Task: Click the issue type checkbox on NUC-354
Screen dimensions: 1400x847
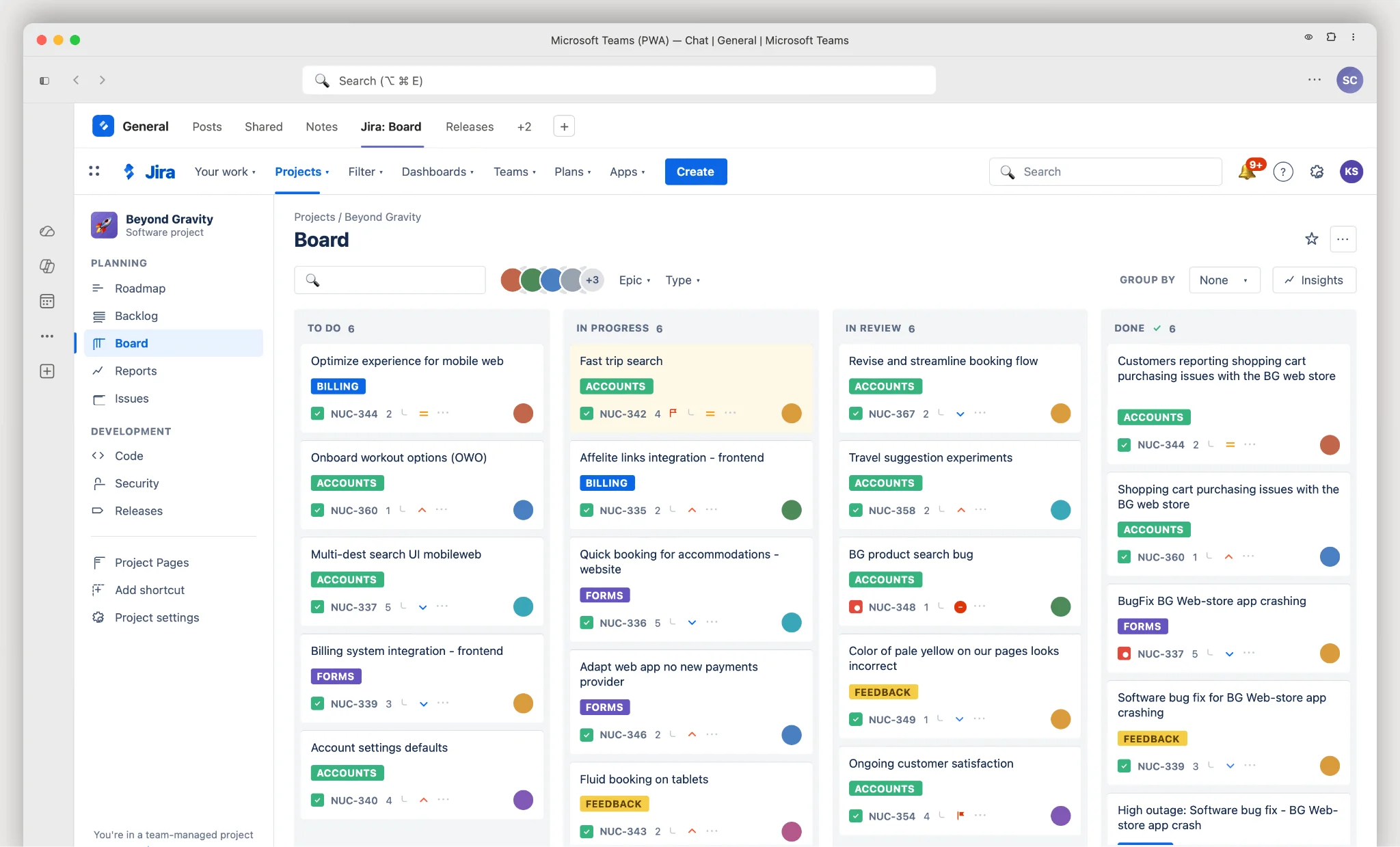Action: pyautogui.click(x=855, y=816)
